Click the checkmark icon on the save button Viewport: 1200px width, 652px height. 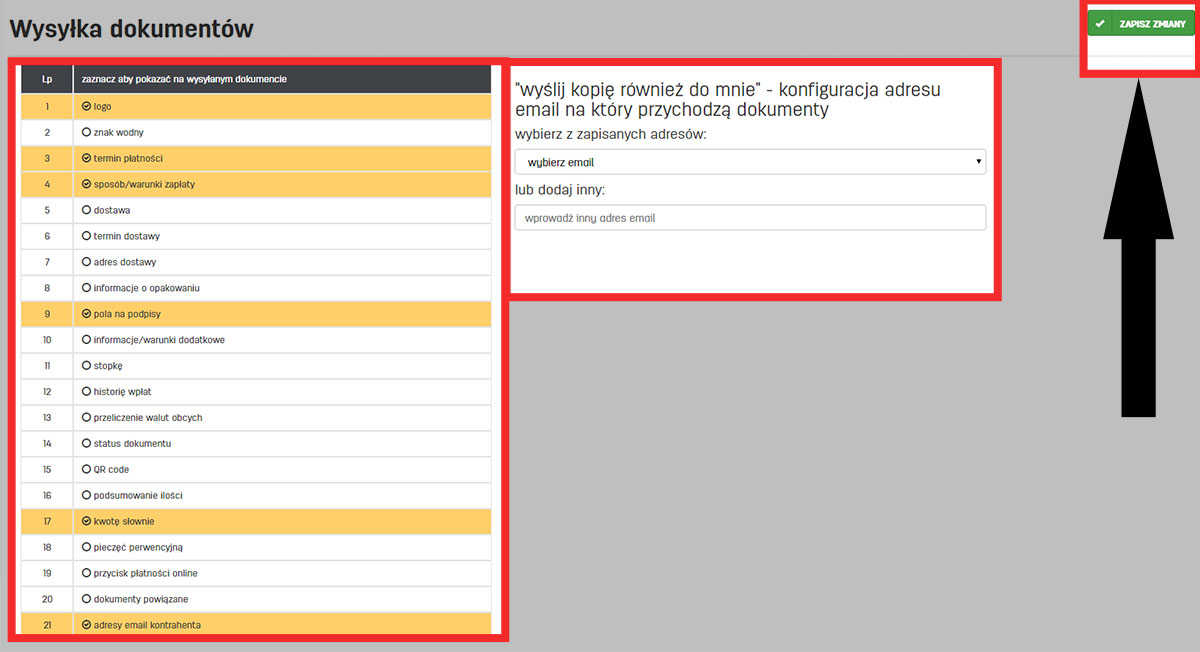click(x=1101, y=21)
